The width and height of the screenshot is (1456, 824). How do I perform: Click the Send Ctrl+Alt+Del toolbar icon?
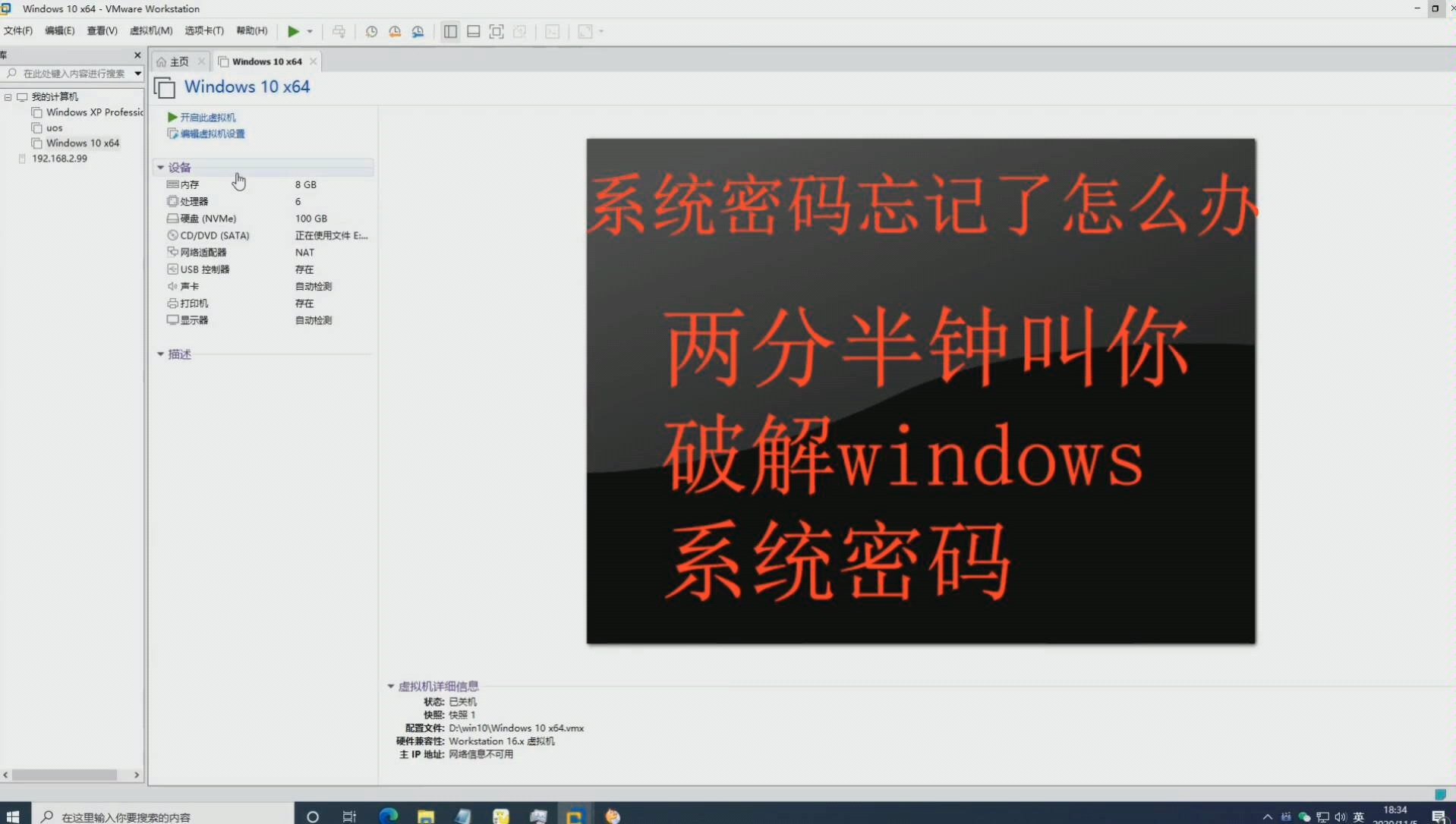tap(339, 31)
